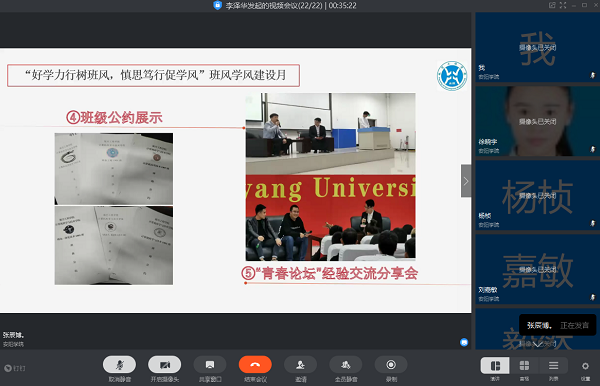Open the share window (共享窗口) option
This screenshot has width=600, height=386.
pos(210,365)
